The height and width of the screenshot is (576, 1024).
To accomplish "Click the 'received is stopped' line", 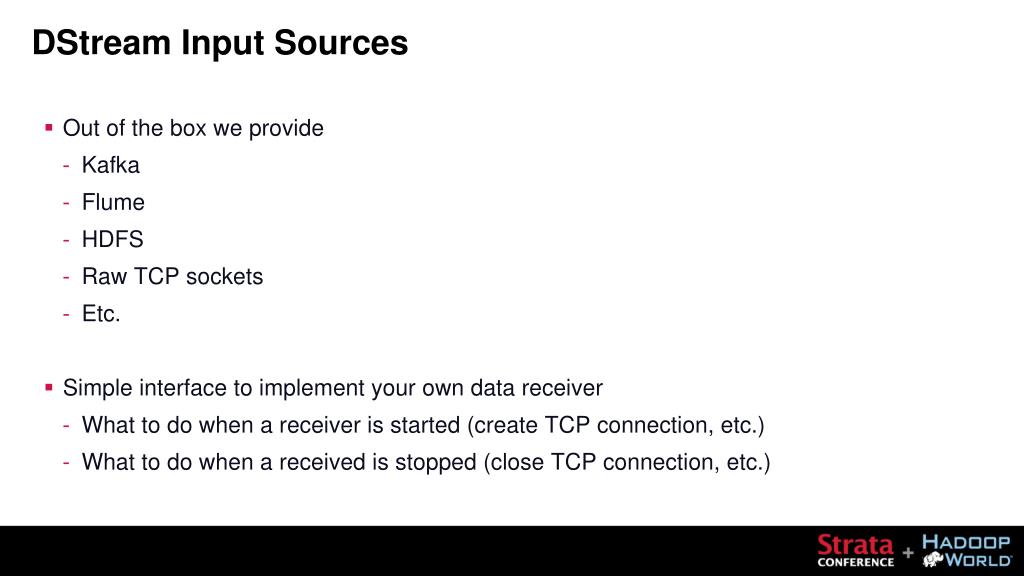I will pos(426,463).
